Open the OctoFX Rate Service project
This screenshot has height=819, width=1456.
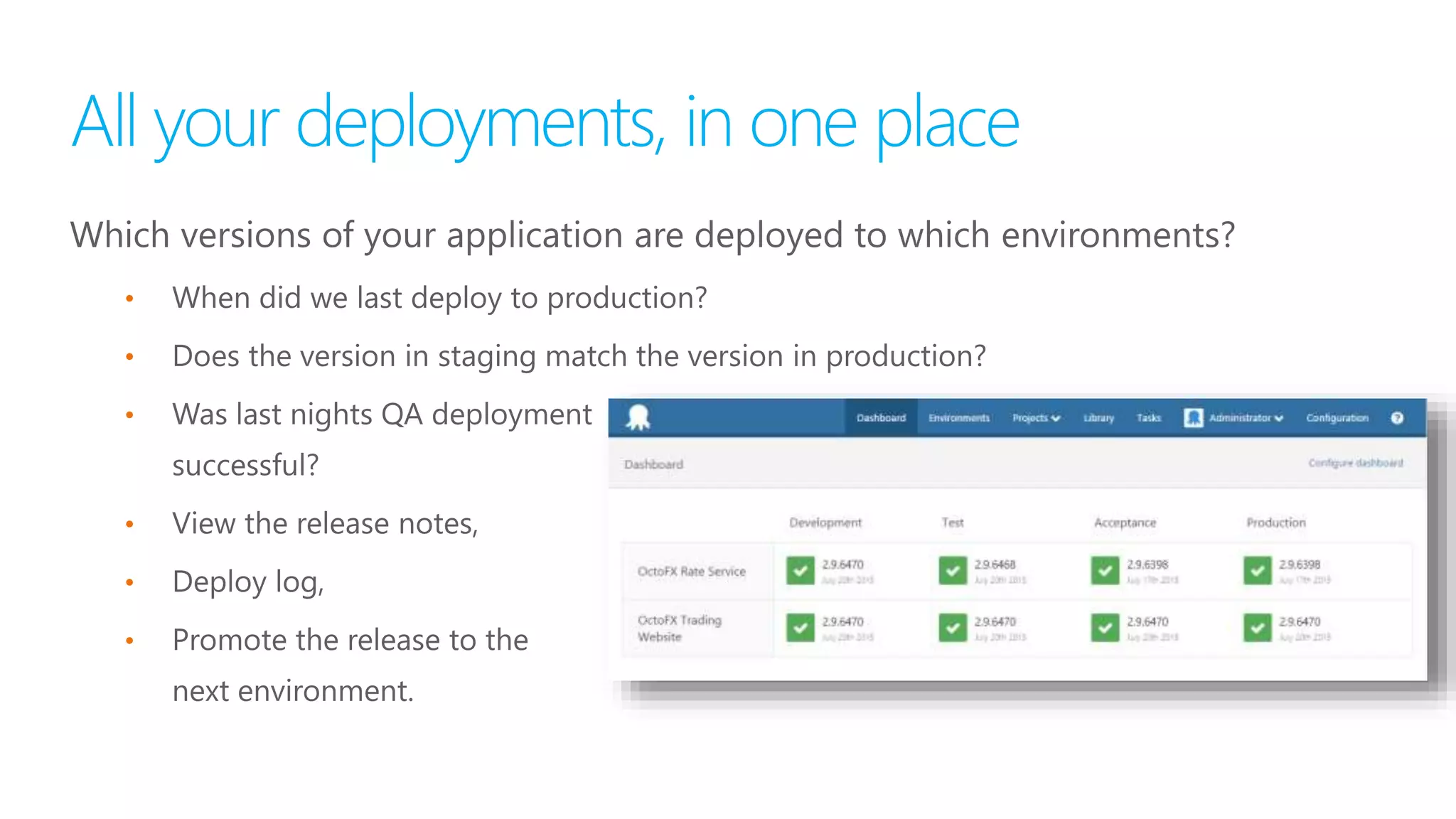tap(691, 572)
